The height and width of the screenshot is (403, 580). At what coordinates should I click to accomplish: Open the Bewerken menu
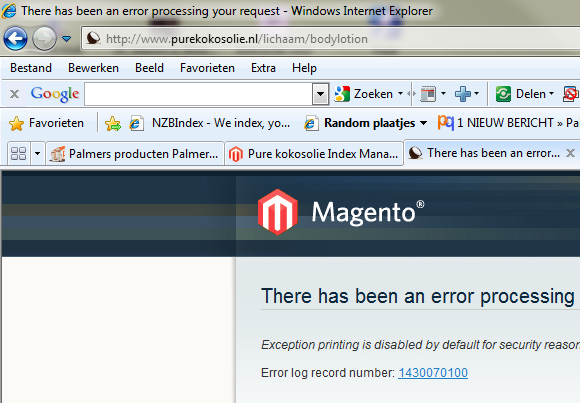[93, 68]
